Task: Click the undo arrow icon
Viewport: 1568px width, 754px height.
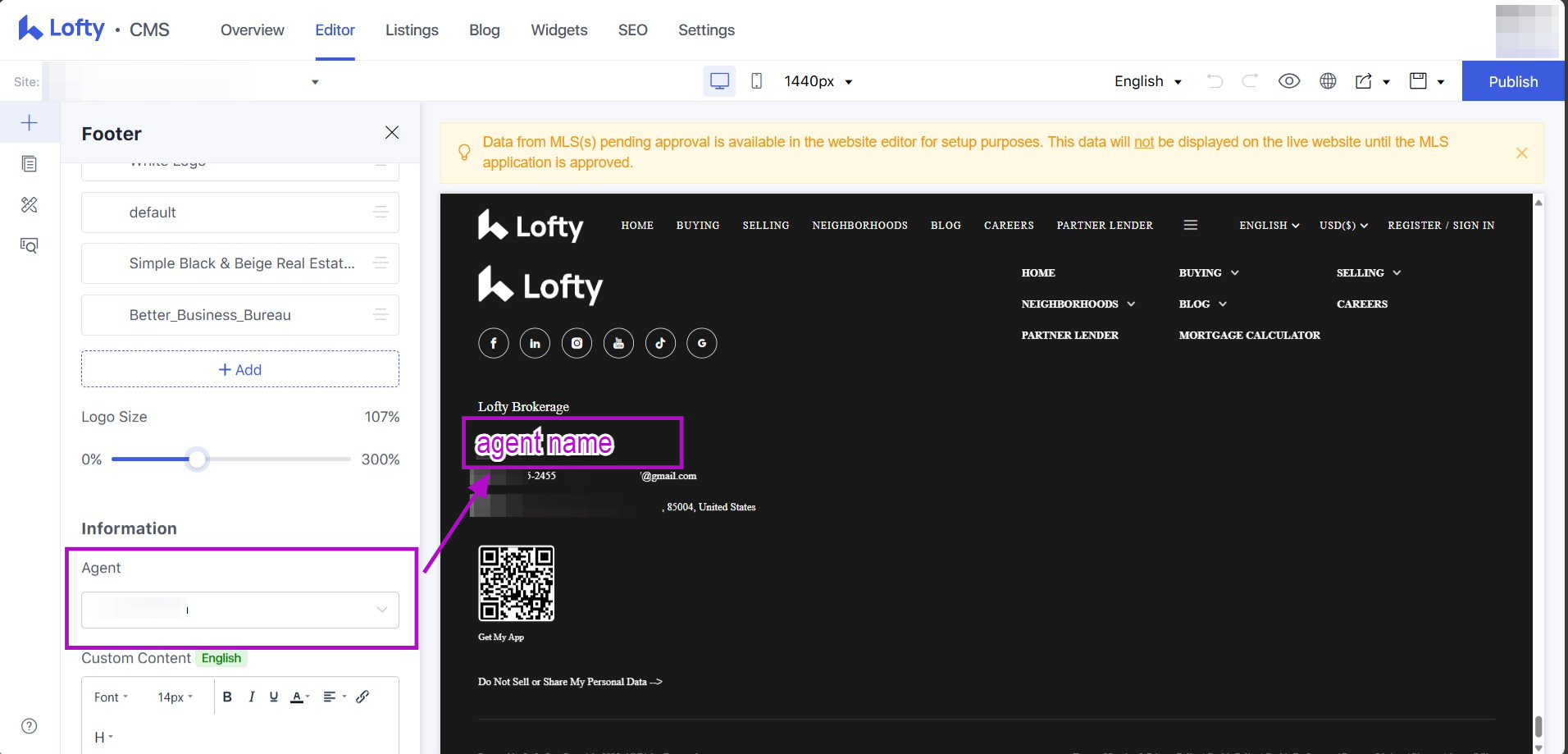Action: click(x=1215, y=81)
